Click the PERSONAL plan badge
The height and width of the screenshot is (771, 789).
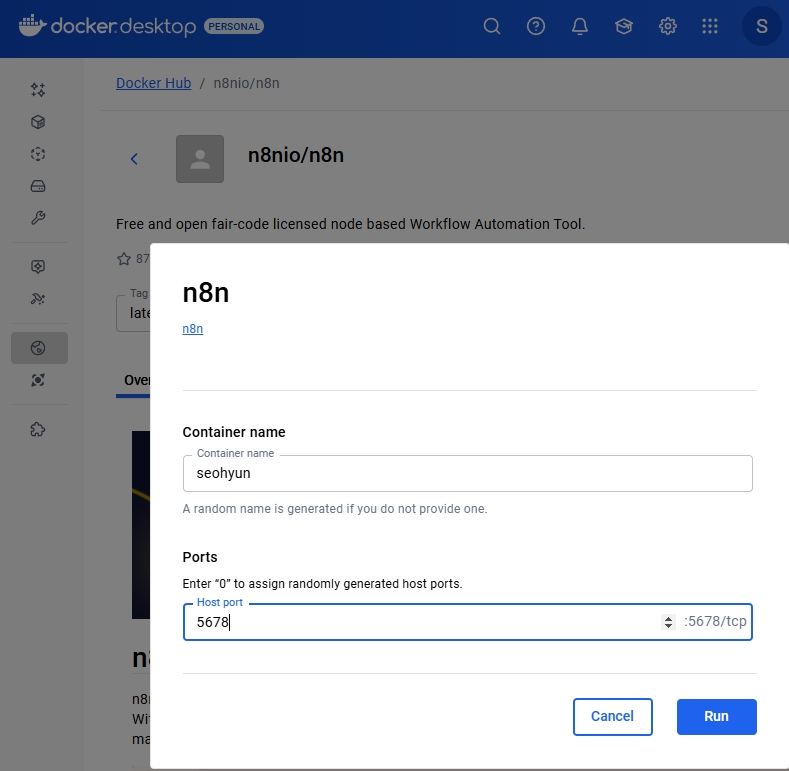(234, 26)
